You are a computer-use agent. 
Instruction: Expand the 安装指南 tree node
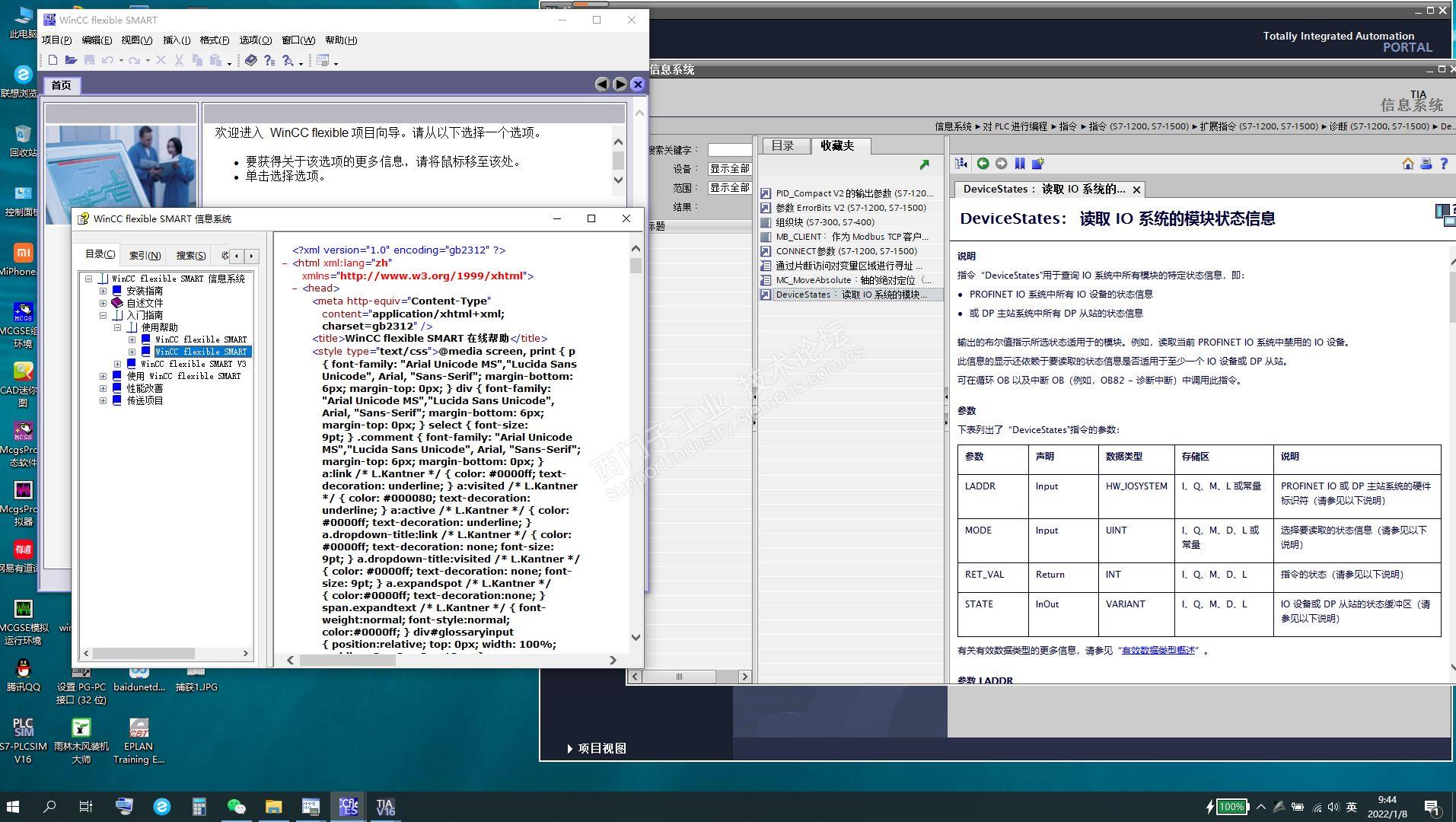pyautogui.click(x=104, y=291)
